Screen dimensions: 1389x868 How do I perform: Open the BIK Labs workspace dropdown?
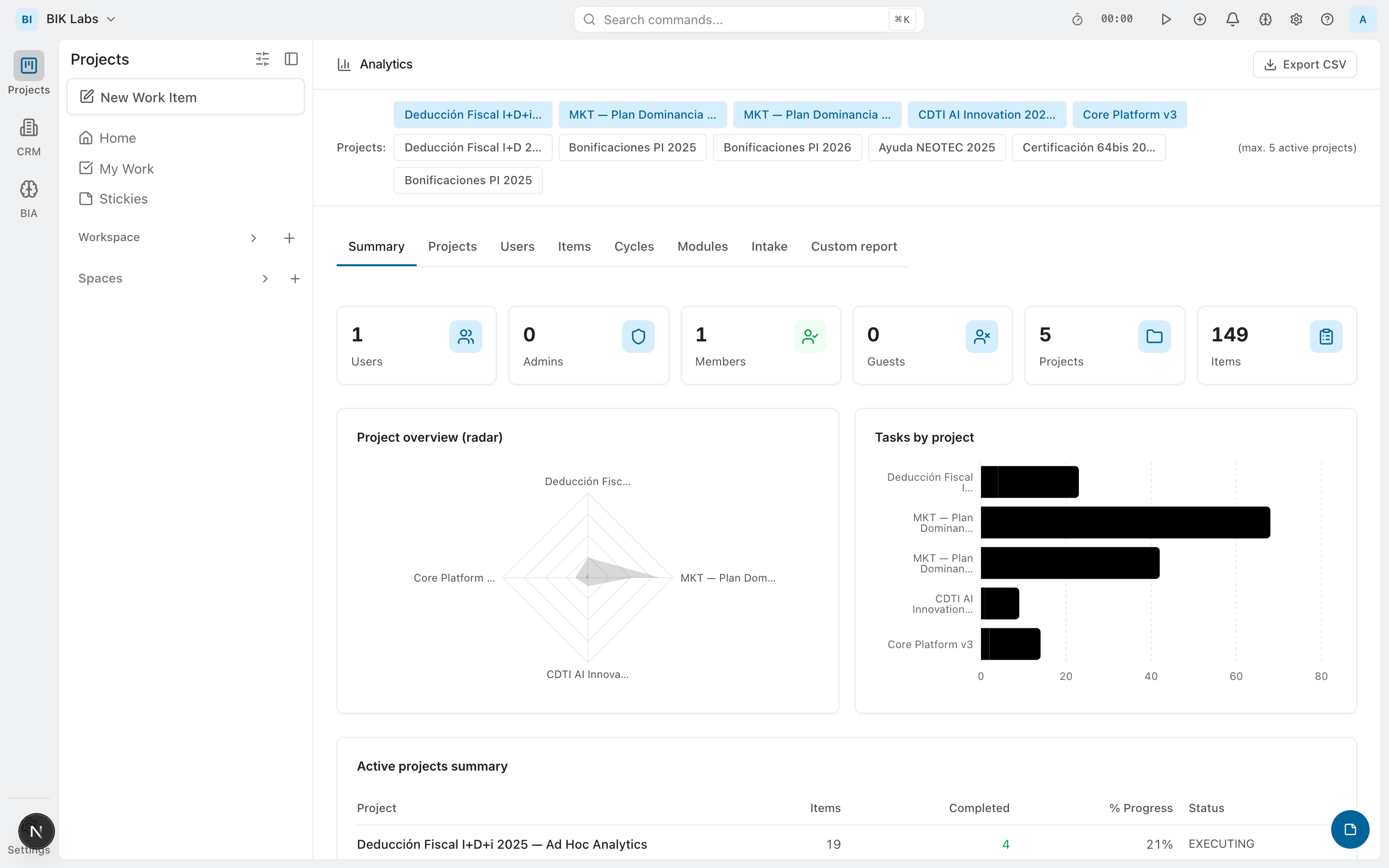(81, 19)
